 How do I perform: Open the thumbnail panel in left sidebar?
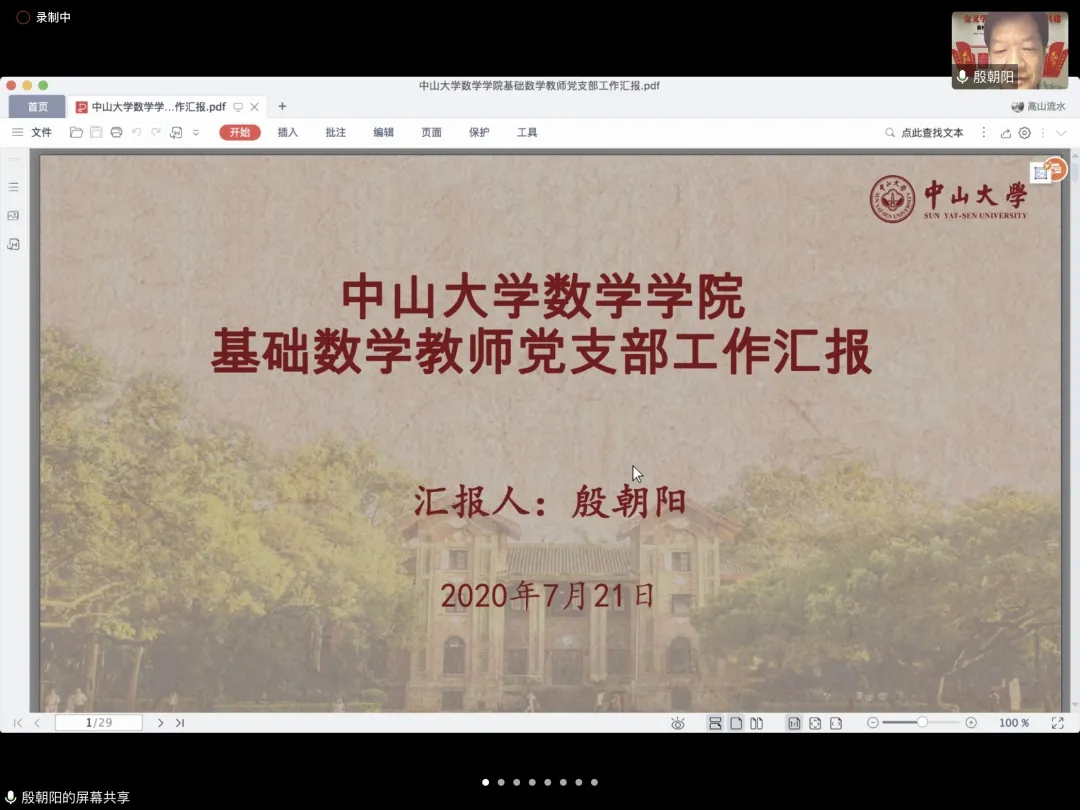(x=13, y=215)
